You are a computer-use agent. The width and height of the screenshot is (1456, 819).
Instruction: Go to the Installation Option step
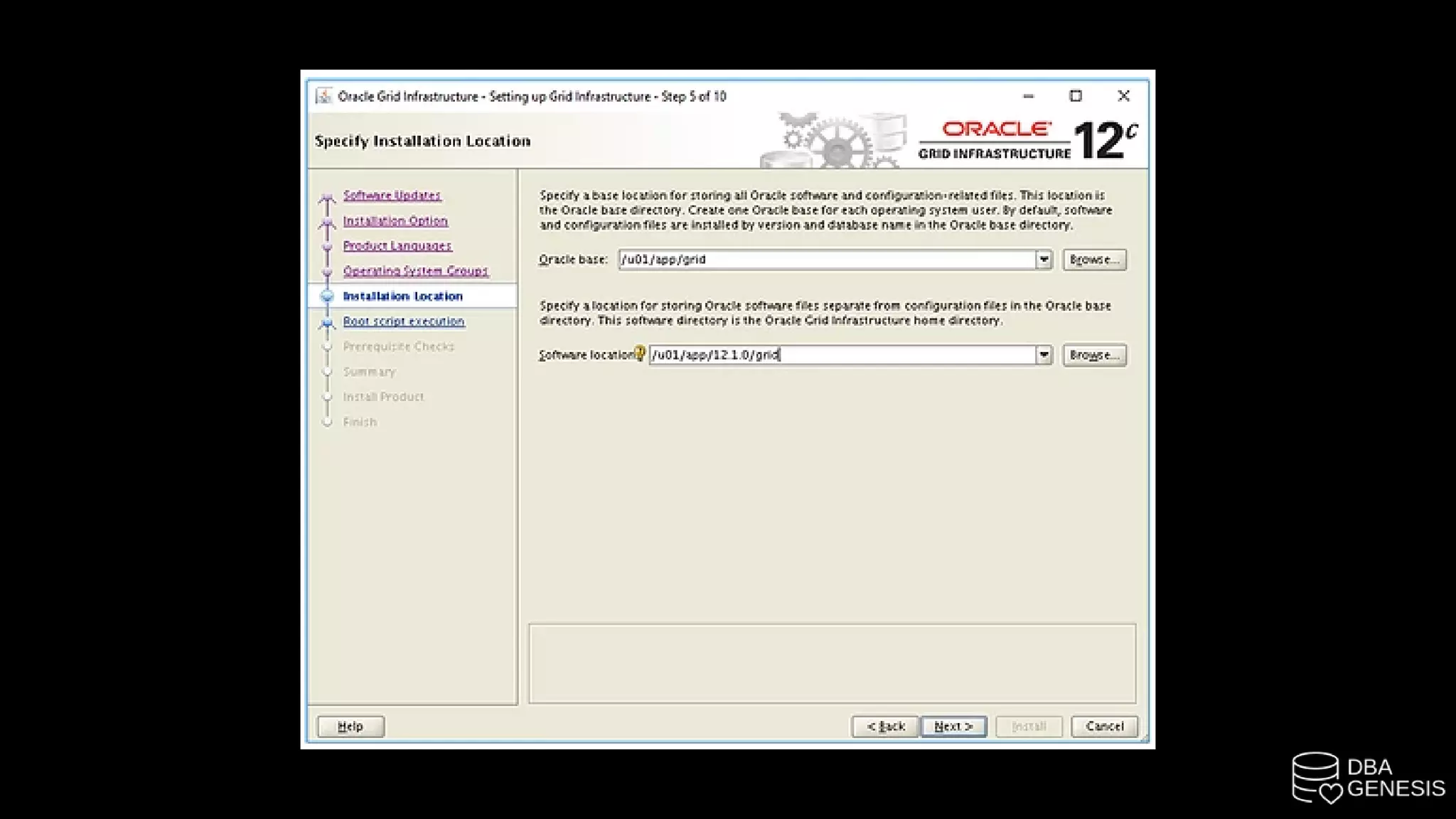(395, 220)
